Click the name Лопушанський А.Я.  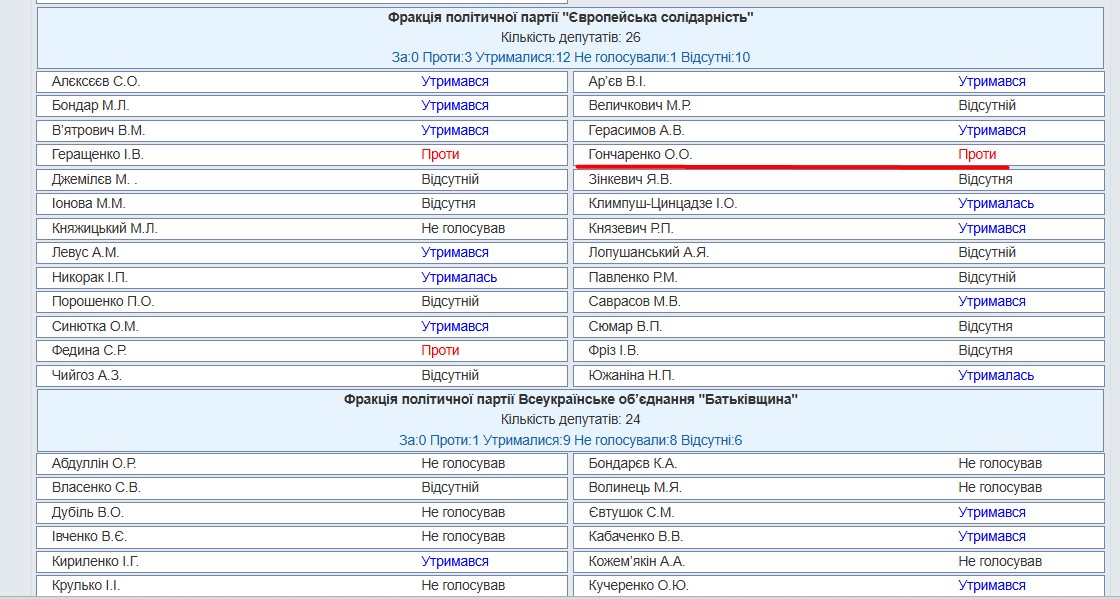coord(649,253)
